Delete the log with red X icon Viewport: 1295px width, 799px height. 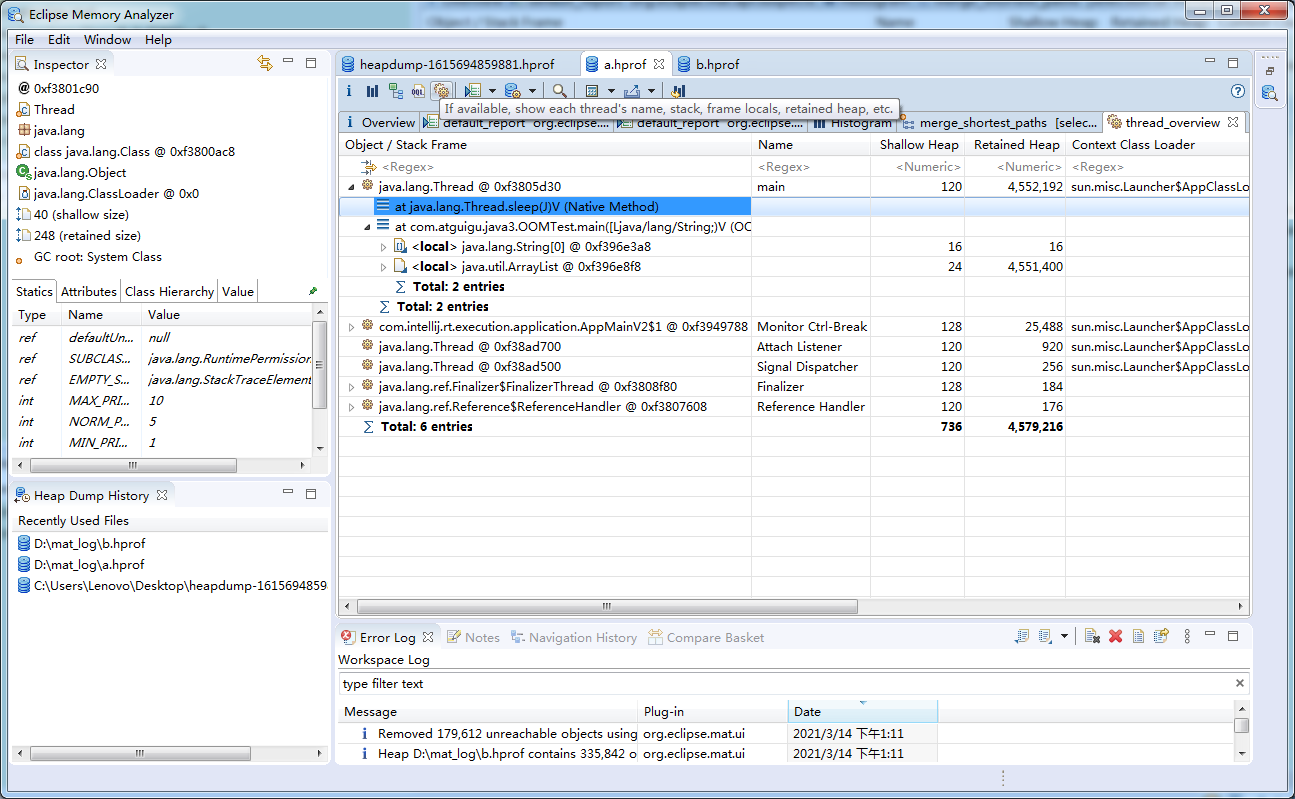(1116, 636)
